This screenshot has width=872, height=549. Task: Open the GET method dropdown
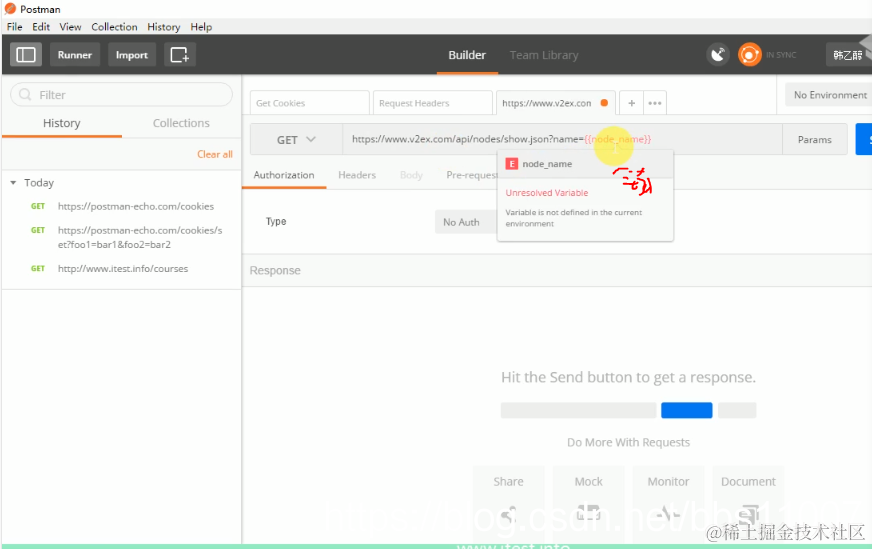[x=296, y=140]
